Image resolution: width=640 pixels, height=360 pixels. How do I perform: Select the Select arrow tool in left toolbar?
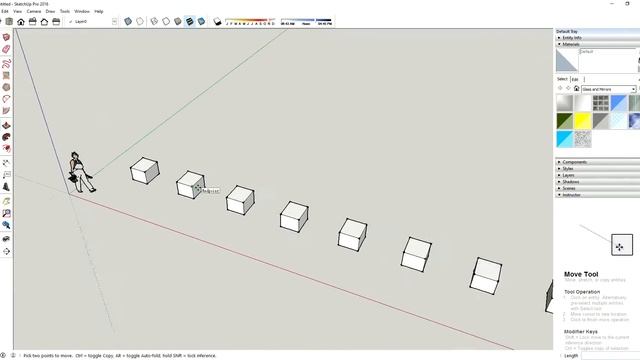[x=6, y=38]
